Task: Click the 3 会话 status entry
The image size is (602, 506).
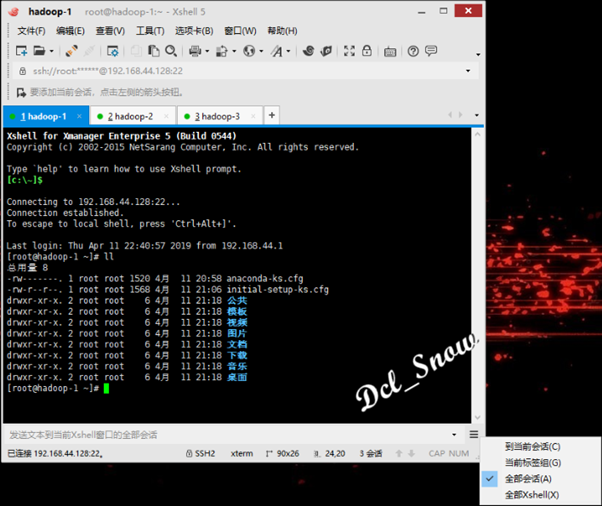Action: (x=370, y=453)
